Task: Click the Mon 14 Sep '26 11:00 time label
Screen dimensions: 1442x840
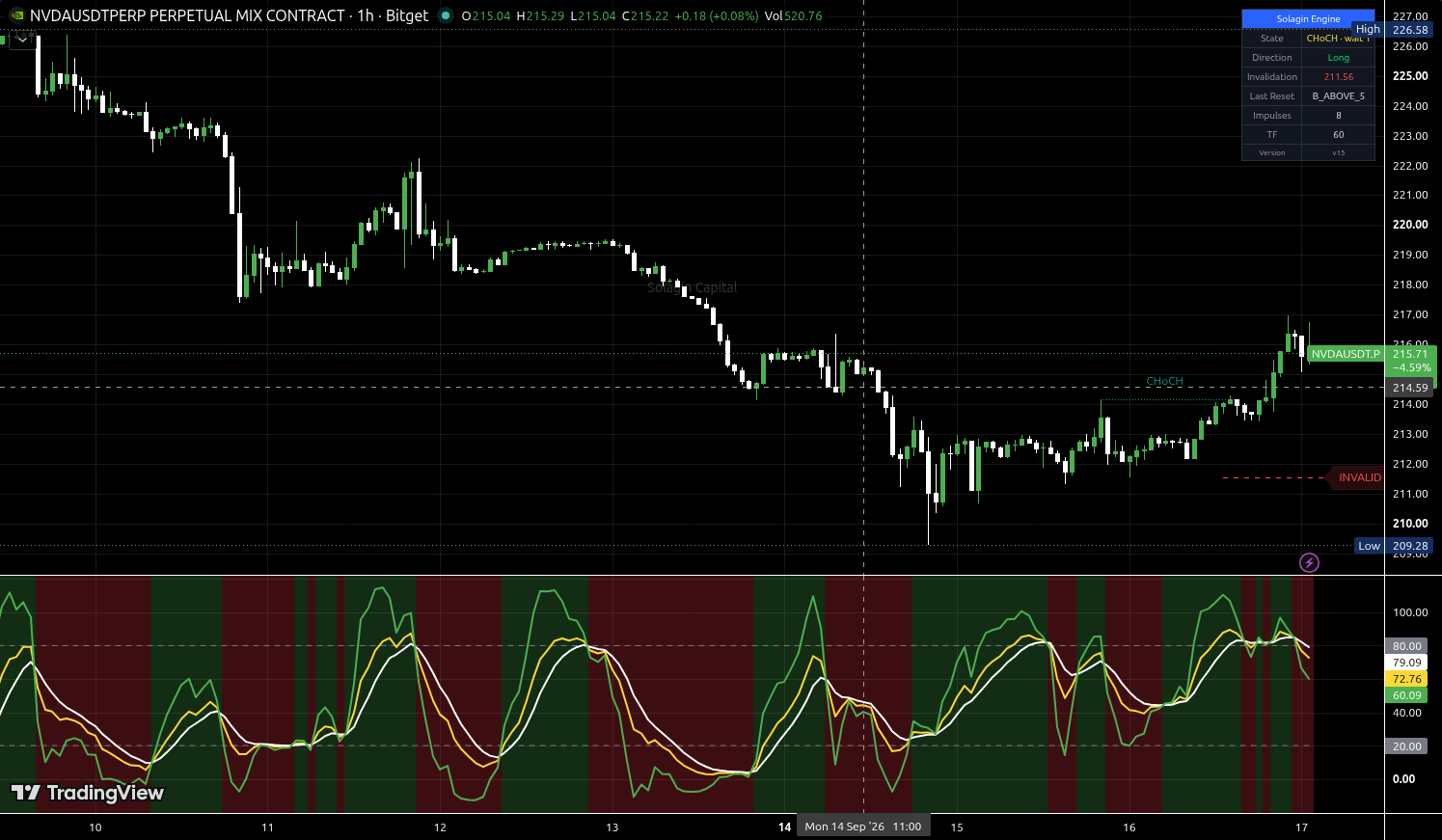Action: pos(863,826)
